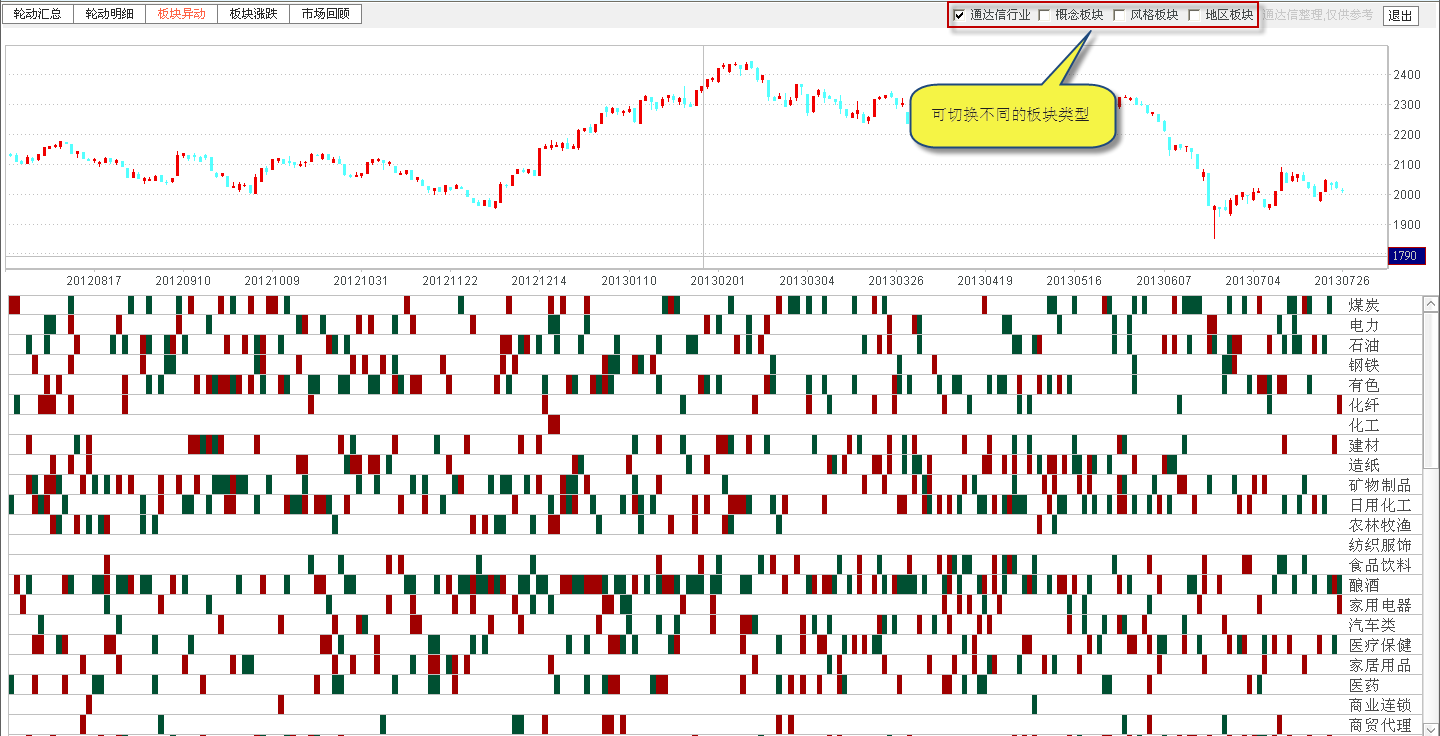The height and width of the screenshot is (736, 1440).
Task: Switch to the 板块涨跌 tab
Action: [253, 14]
